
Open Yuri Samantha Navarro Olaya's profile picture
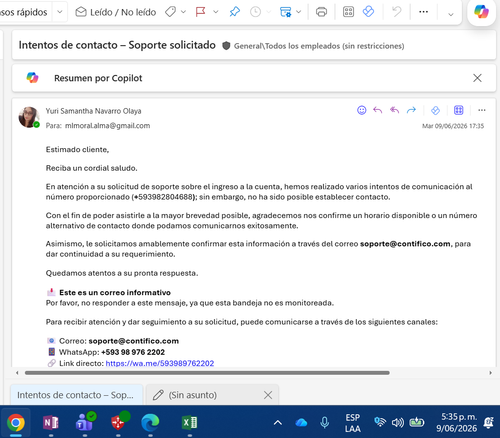pyautogui.click(x=29, y=117)
